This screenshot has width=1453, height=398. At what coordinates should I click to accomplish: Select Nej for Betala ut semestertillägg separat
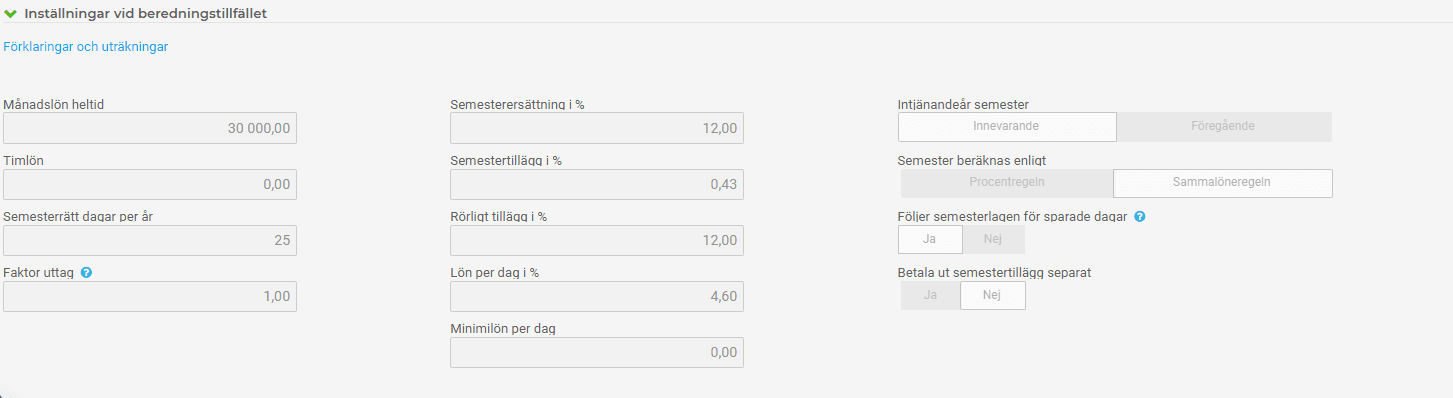[992, 295]
